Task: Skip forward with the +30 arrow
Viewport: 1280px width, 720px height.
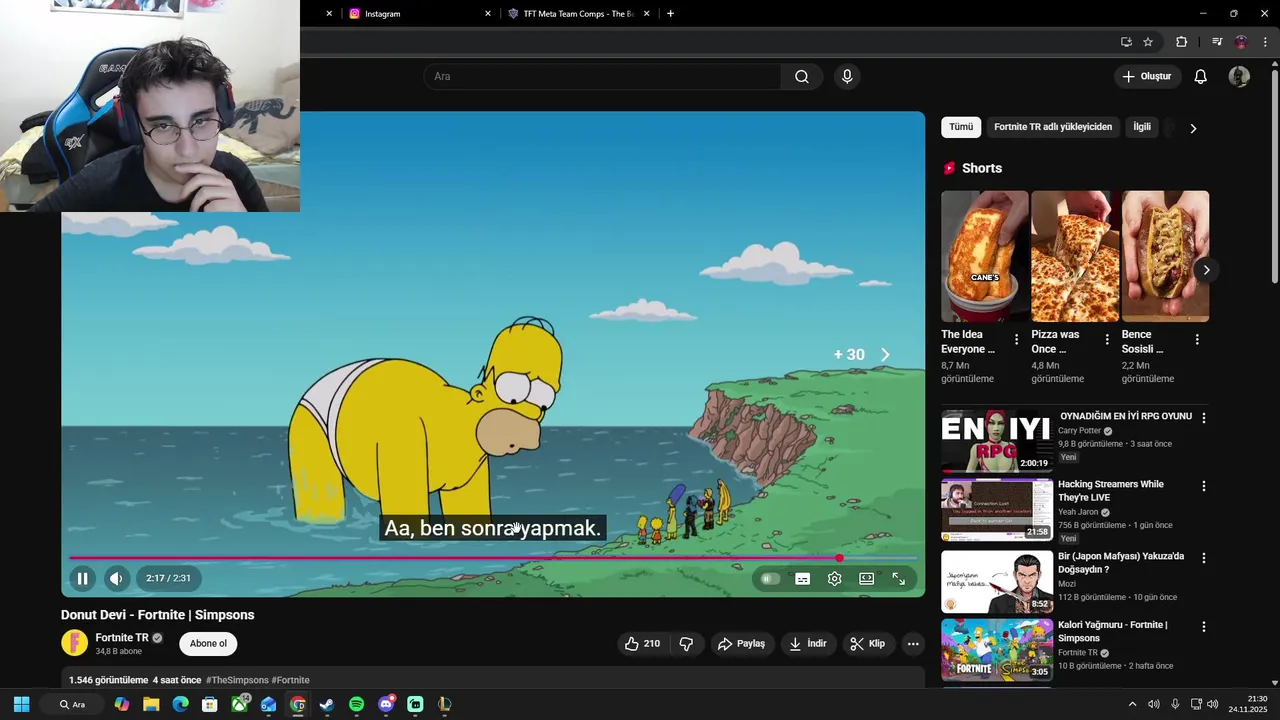Action: click(884, 355)
